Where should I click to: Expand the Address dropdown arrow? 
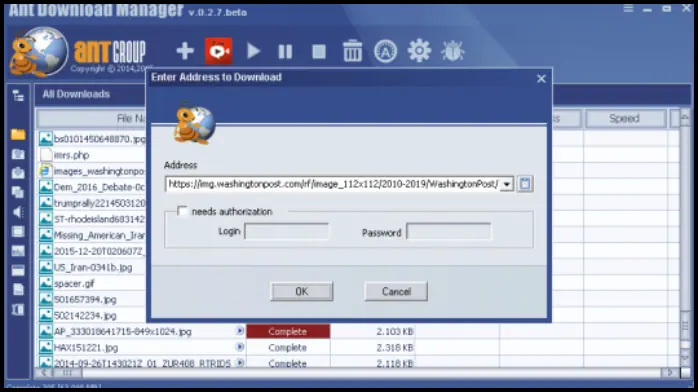[507, 184]
